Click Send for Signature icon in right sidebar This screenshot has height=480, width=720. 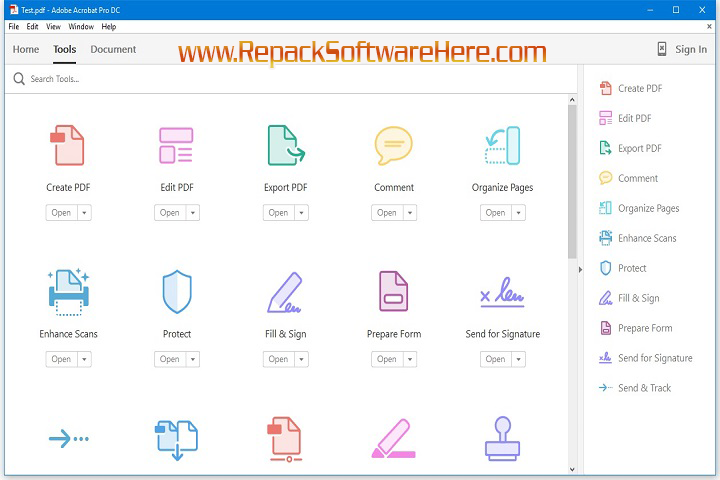[x=606, y=358]
